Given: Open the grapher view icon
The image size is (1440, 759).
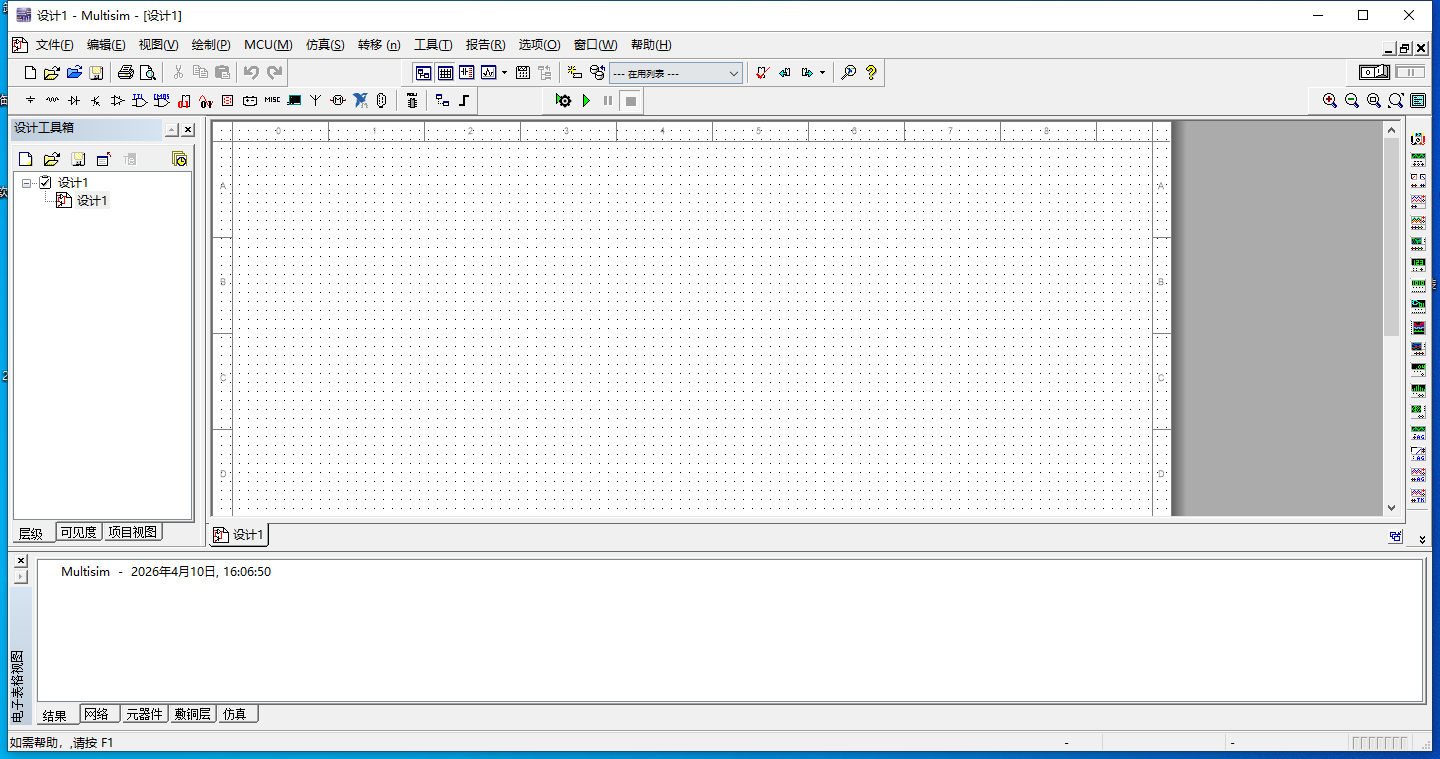Looking at the screenshot, I should 489,73.
